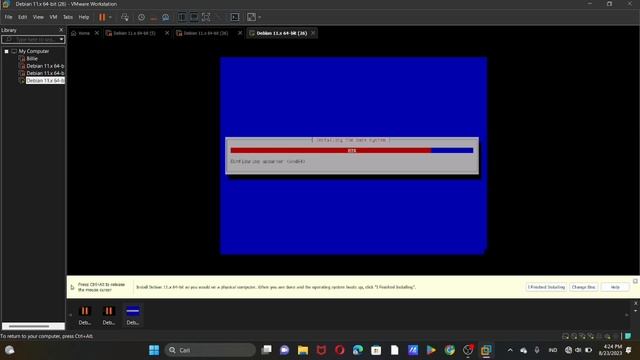This screenshot has width=640, height=360.
Task: Open the white document app on the taskbar
Action: (x=394, y=350)
